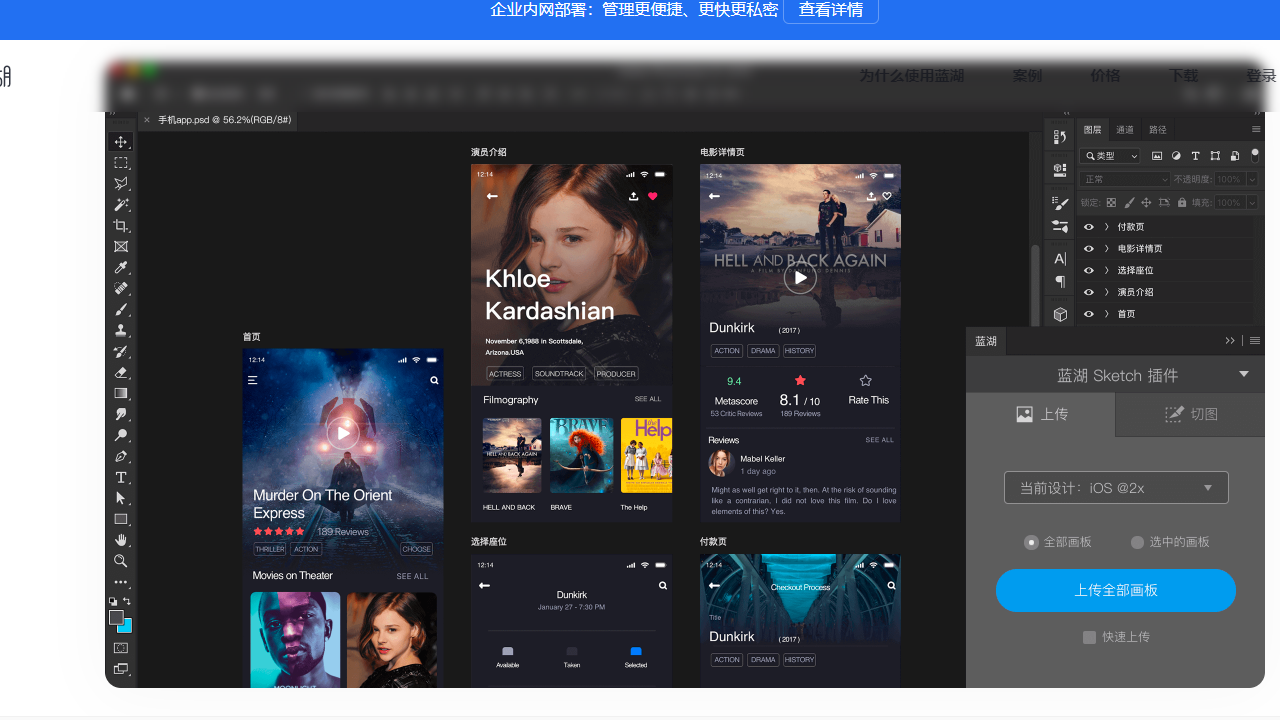Select the Crop tool

pyautogui.click(x=121, y=226)
